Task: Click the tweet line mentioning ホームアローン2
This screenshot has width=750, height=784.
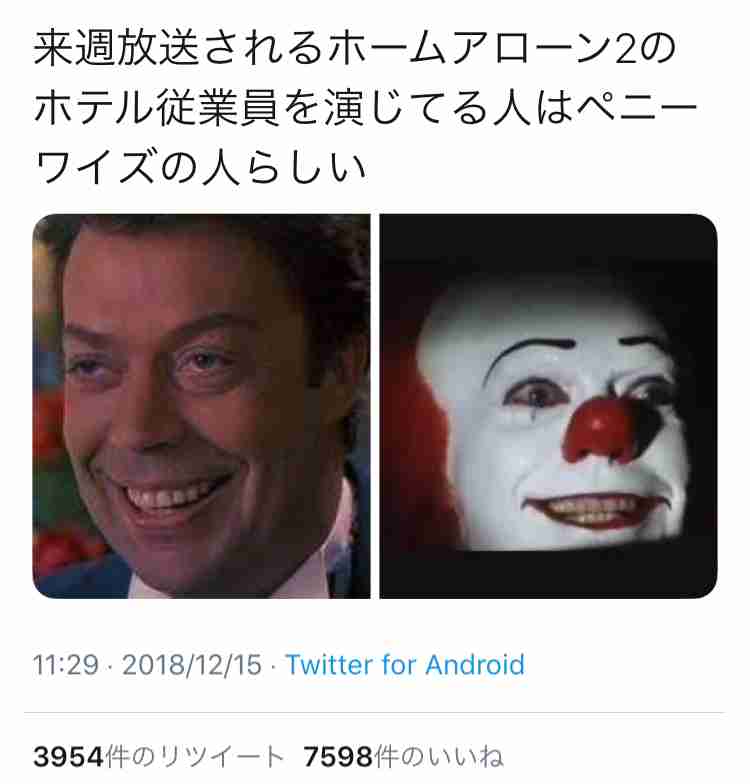Action: coord(354,48)
